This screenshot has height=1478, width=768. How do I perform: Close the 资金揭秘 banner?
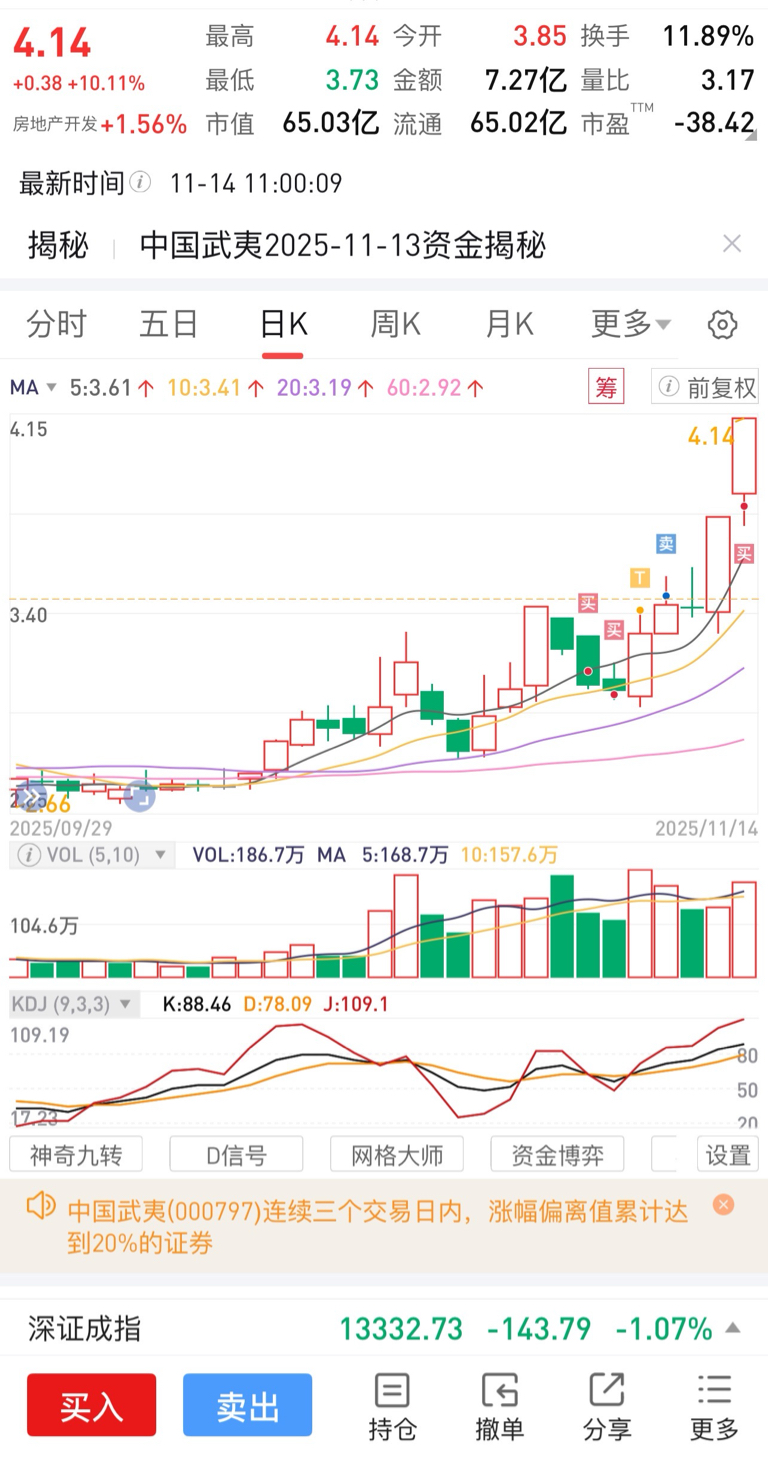tap(732, 243)
